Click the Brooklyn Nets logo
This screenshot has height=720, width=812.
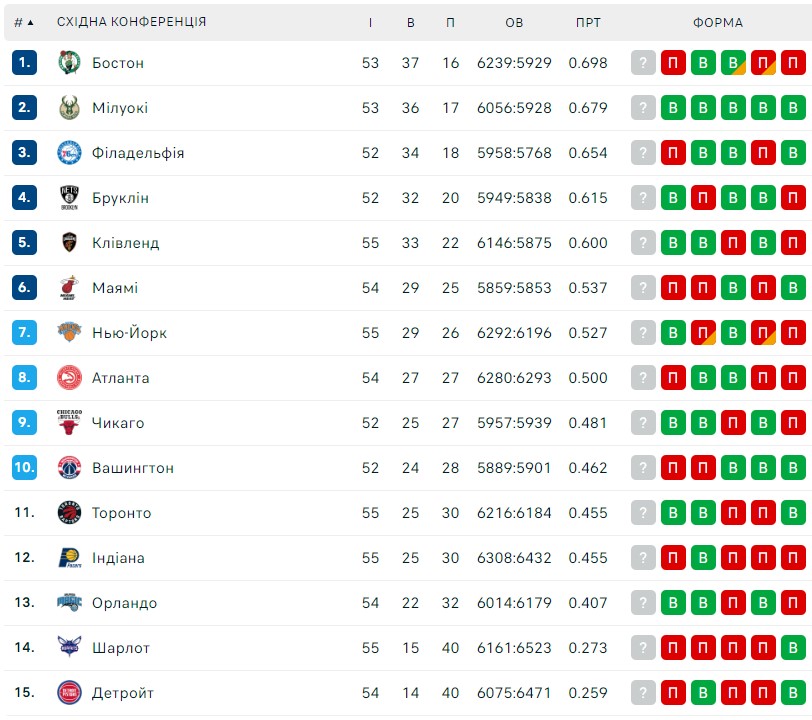tap(69, 198)
